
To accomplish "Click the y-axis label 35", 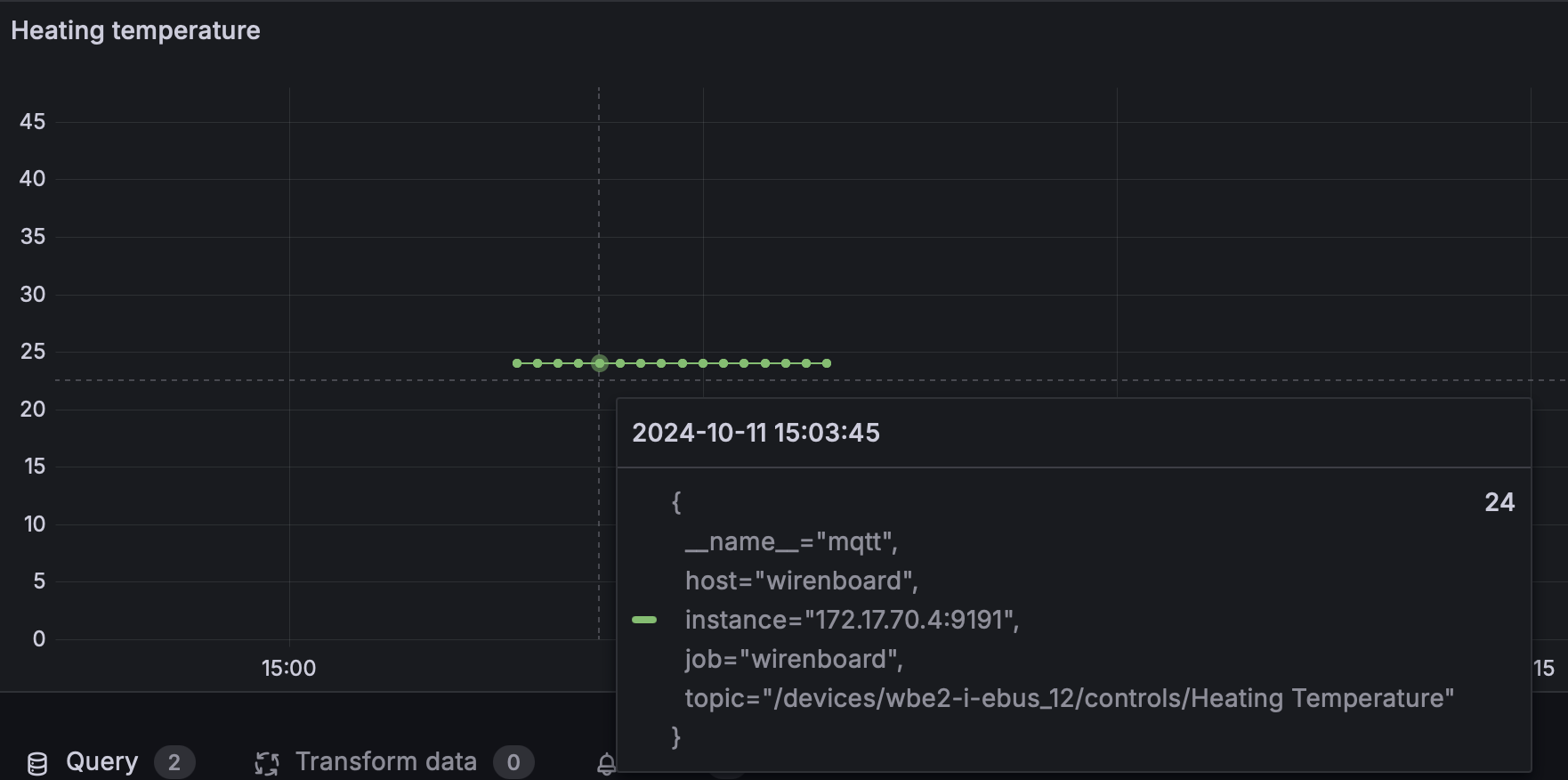I will point(33,237).
